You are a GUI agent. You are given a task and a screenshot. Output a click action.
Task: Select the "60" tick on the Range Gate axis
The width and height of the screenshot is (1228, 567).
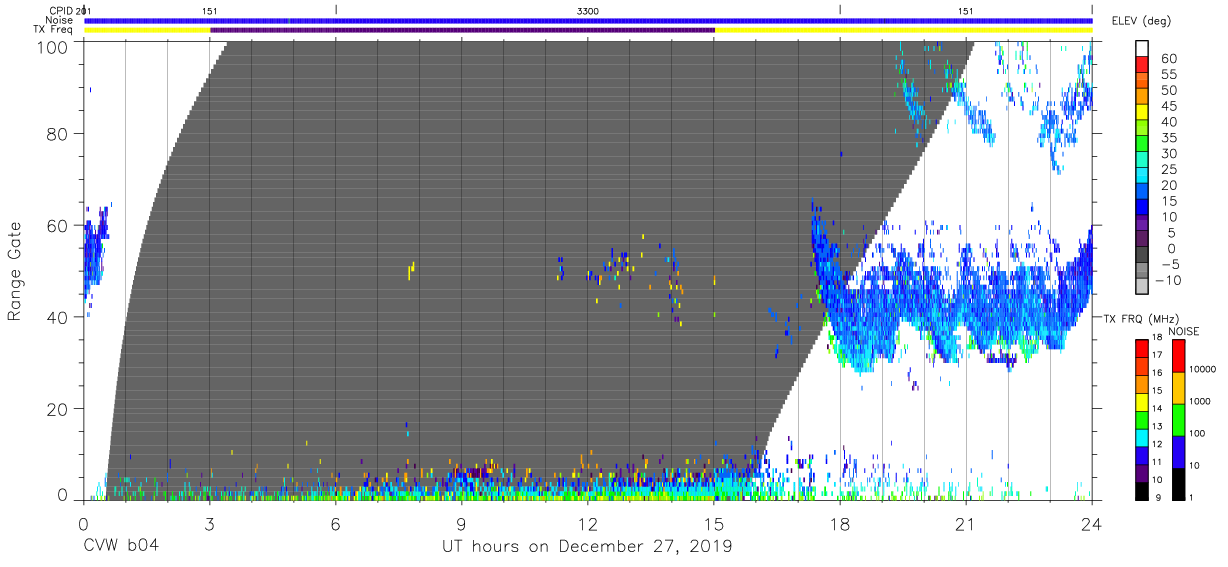coord(57,226)
